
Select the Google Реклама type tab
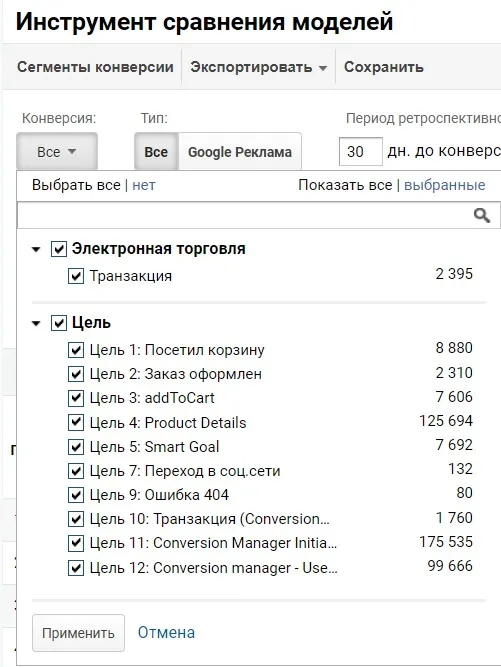(x=240, y=152)
